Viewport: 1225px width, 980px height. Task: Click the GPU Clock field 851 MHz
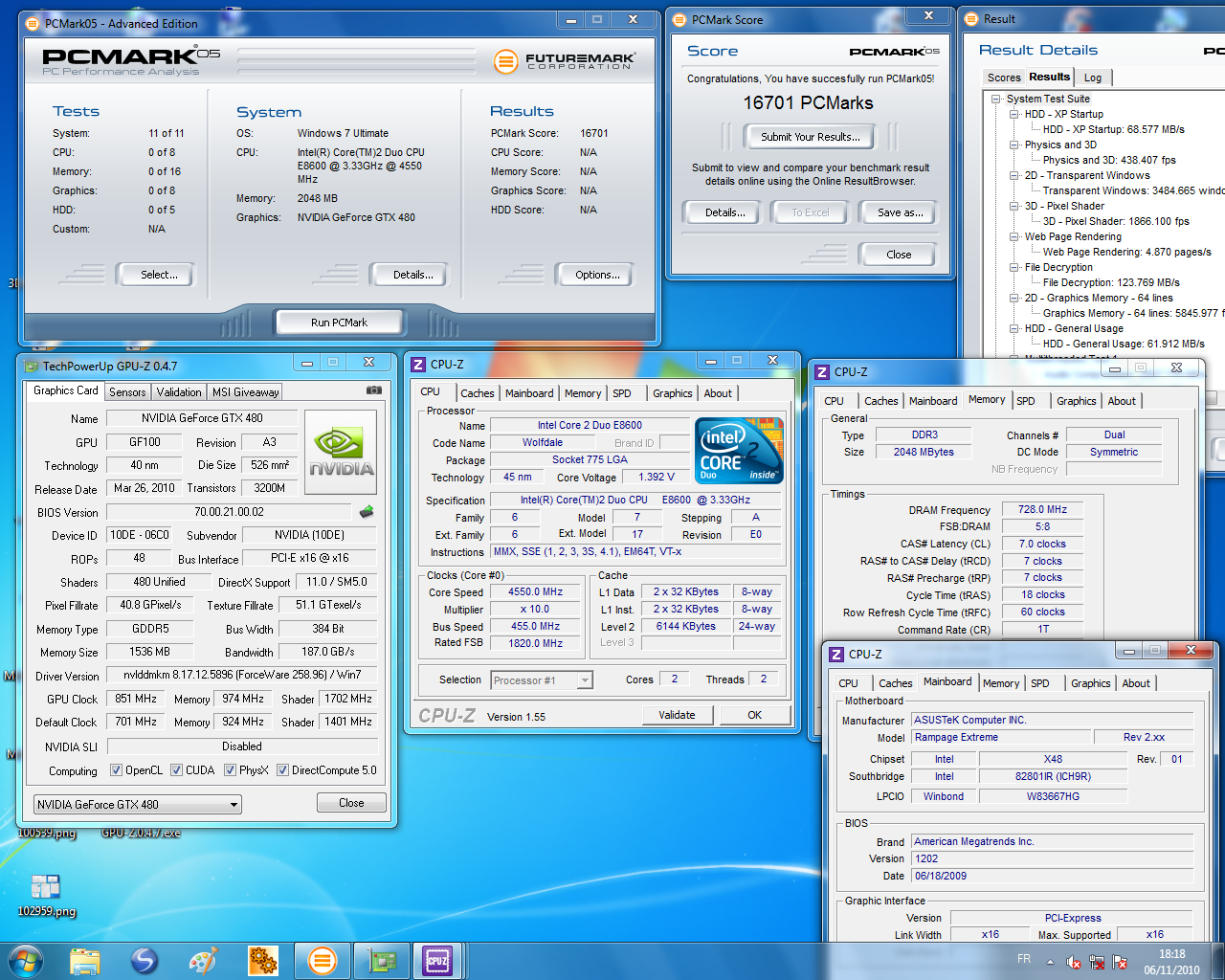coord(136,699)
